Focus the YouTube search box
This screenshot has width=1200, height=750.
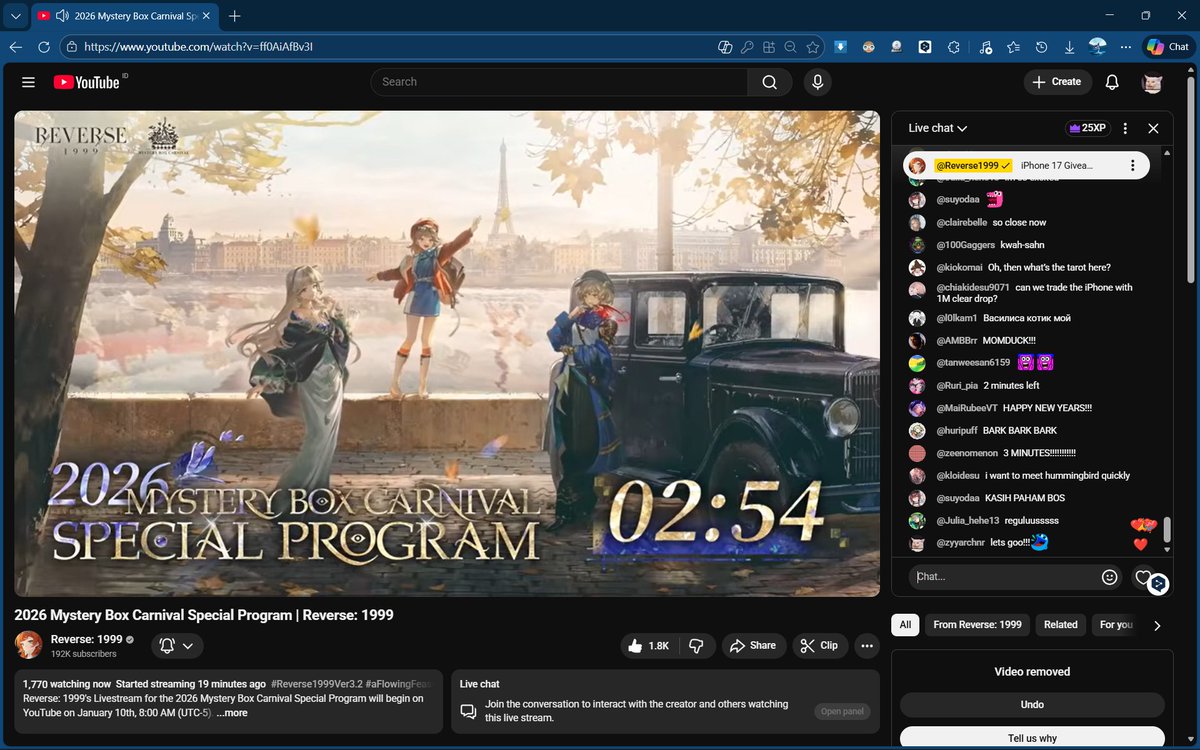[559, 82]
